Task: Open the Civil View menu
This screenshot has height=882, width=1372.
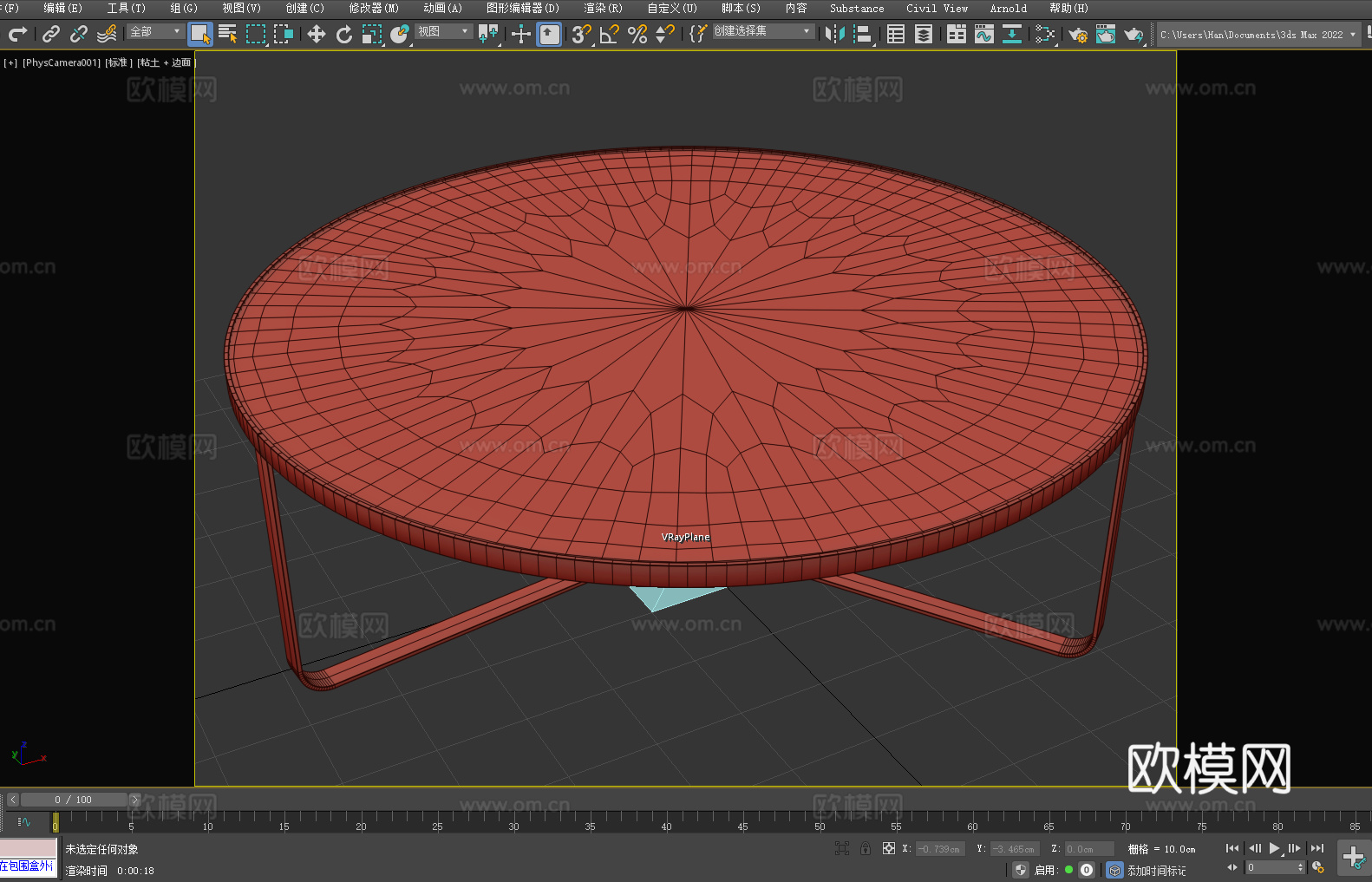Action: point(937,8)
